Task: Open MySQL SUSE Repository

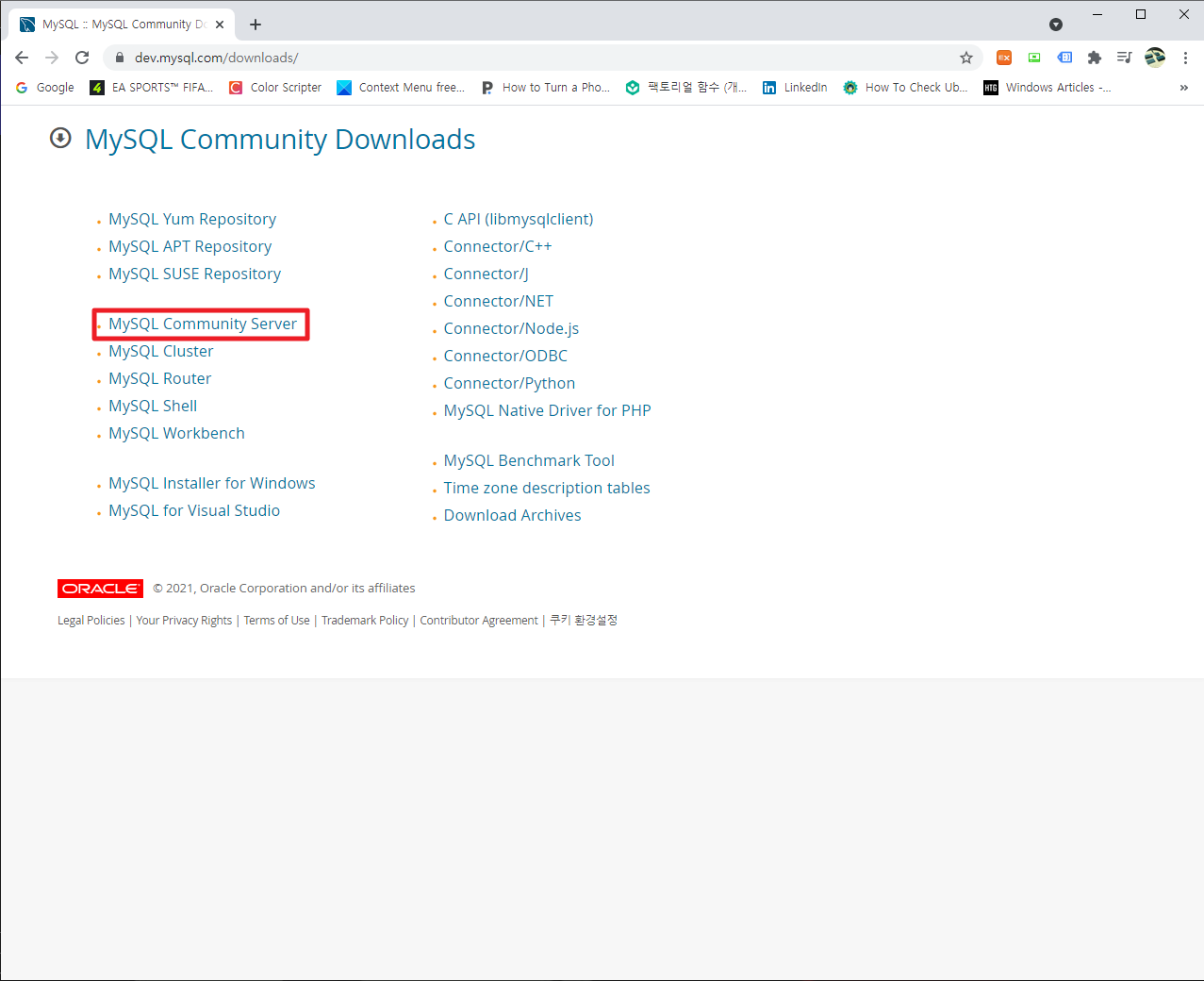Action: click(x=194, y=274)
